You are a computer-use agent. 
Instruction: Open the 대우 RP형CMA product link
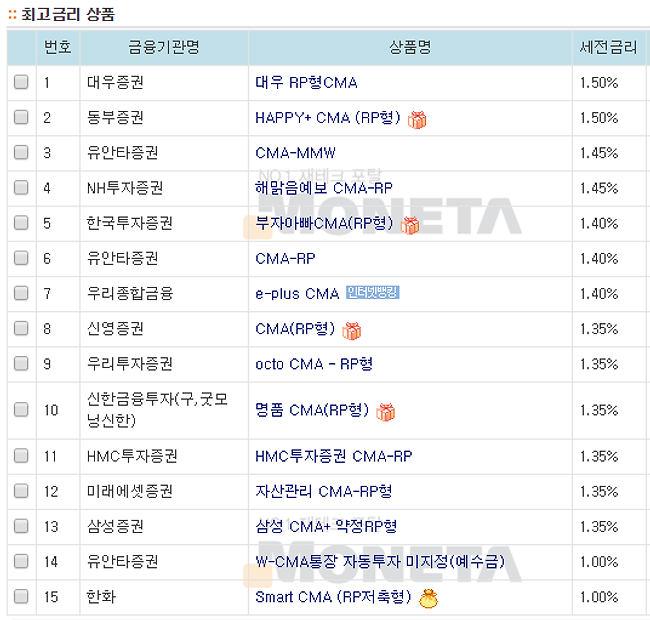[306, 83]
